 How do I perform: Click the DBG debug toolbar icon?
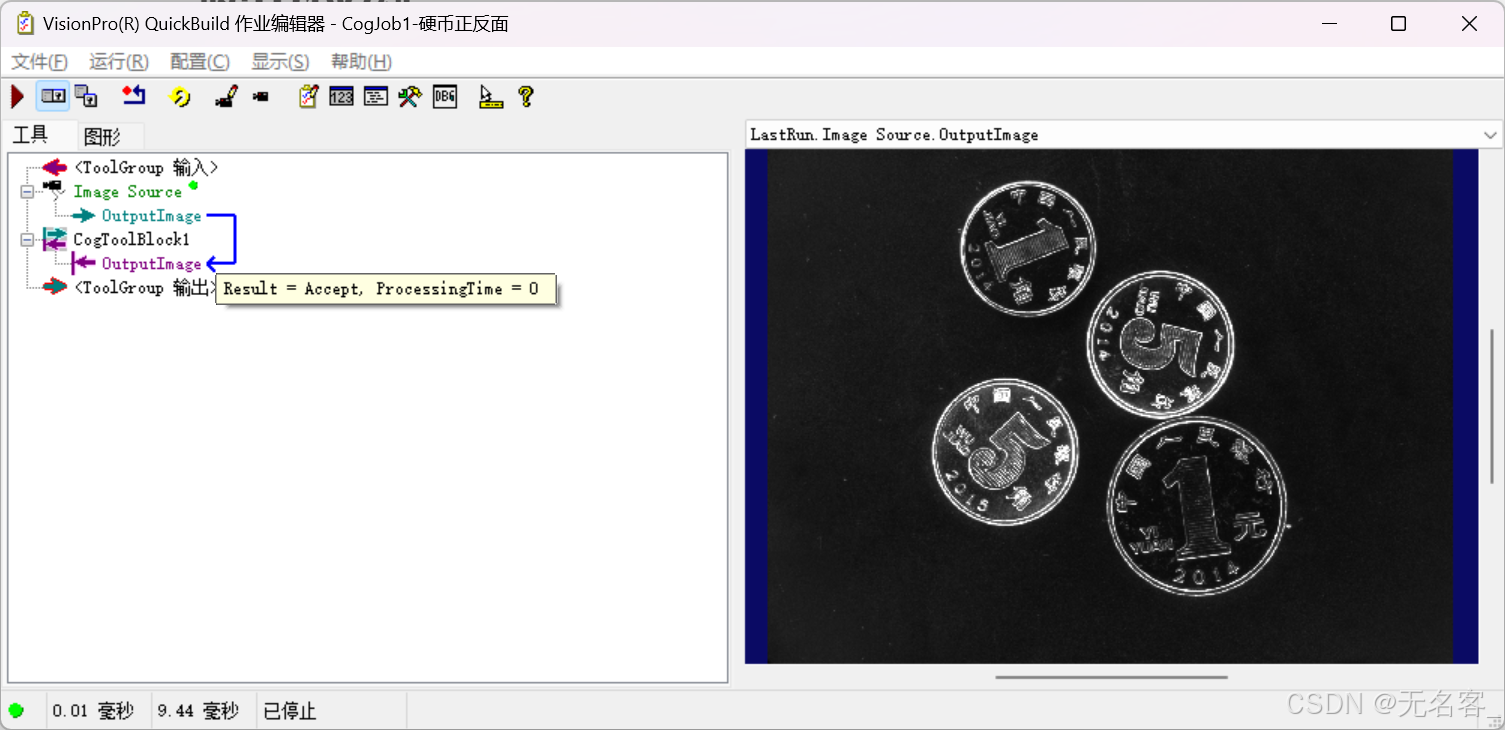pyautogui.click(x=445, y=97)
